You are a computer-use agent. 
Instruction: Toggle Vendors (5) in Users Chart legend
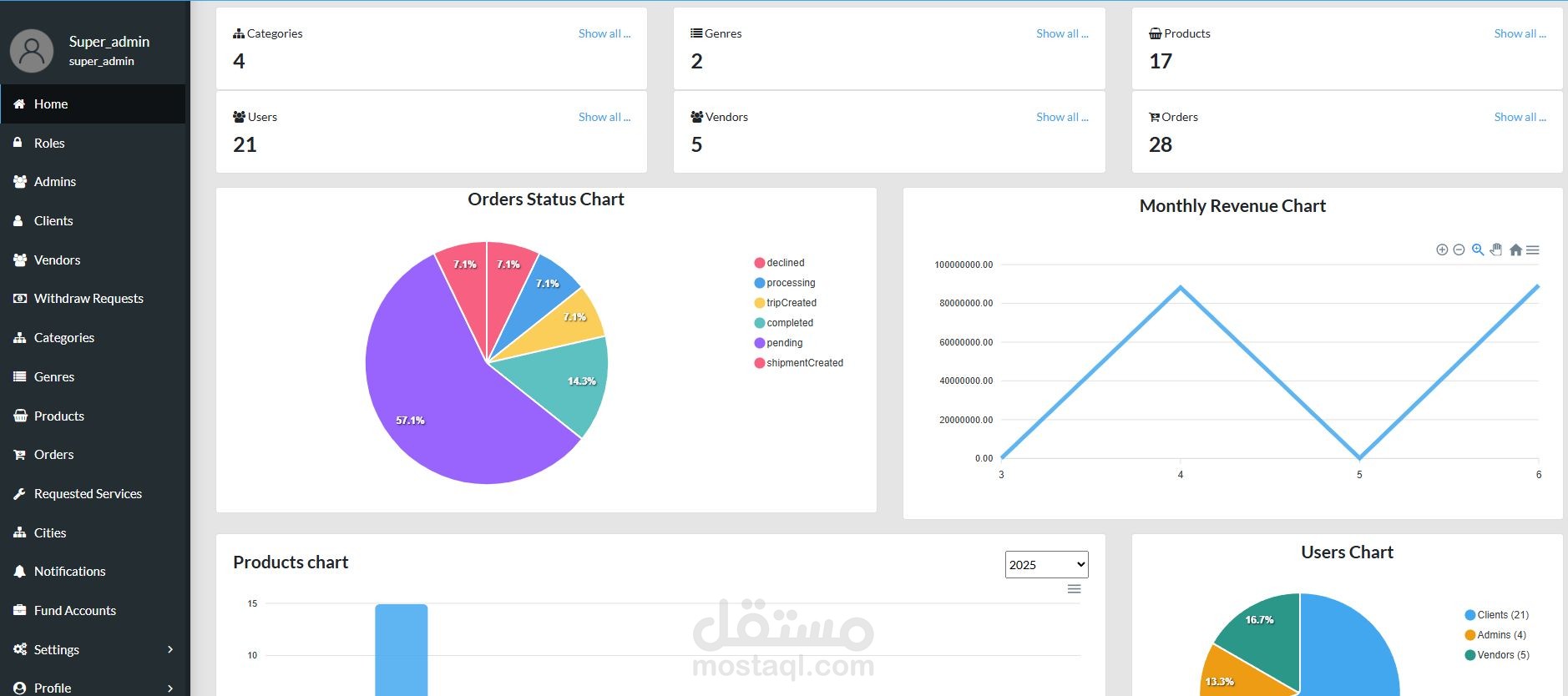[1497, 655]
